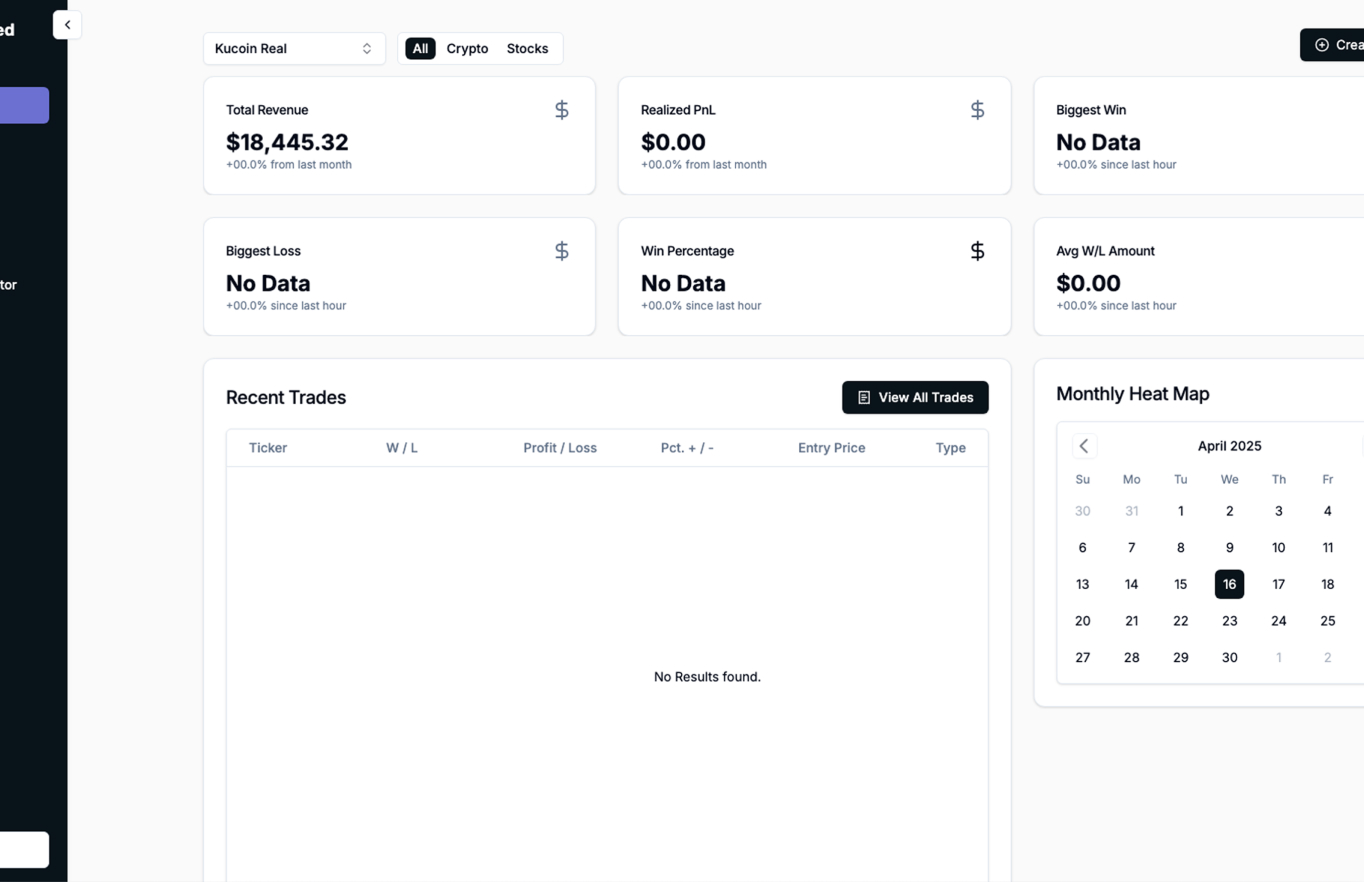The width and height of the screenshot is (1364, 882).
Task: Click the April 2025 month label
Action: (x=1230, y=446)
